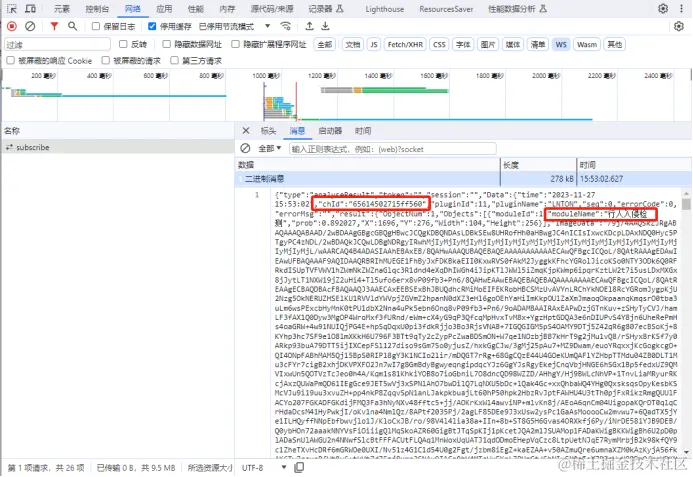Select the binary message row
Image resolution: width=693 pixels, height=477 pixels.
coord(463,179)
